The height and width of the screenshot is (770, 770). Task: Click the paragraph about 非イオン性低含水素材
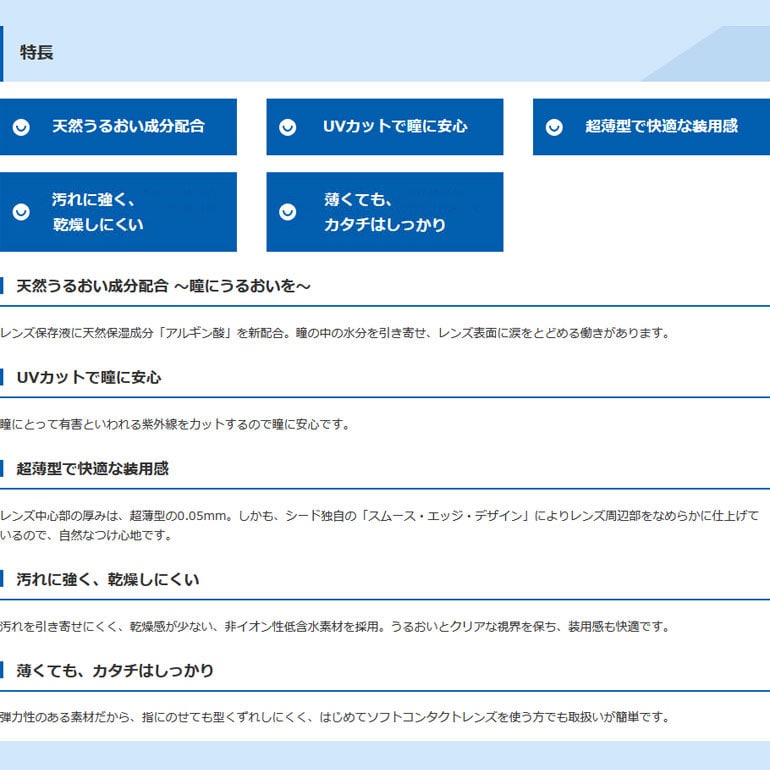(x=334, y=627)
